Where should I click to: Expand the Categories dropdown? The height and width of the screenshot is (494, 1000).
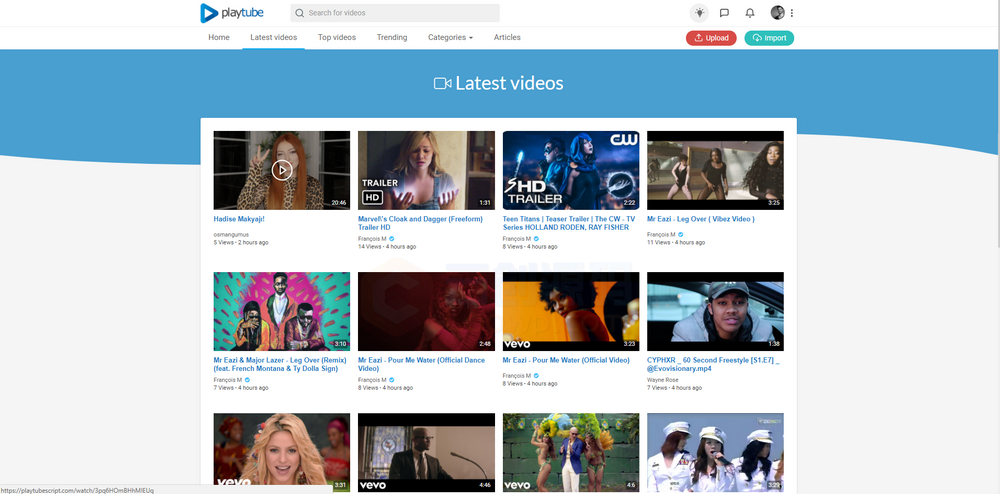[450, 38]
